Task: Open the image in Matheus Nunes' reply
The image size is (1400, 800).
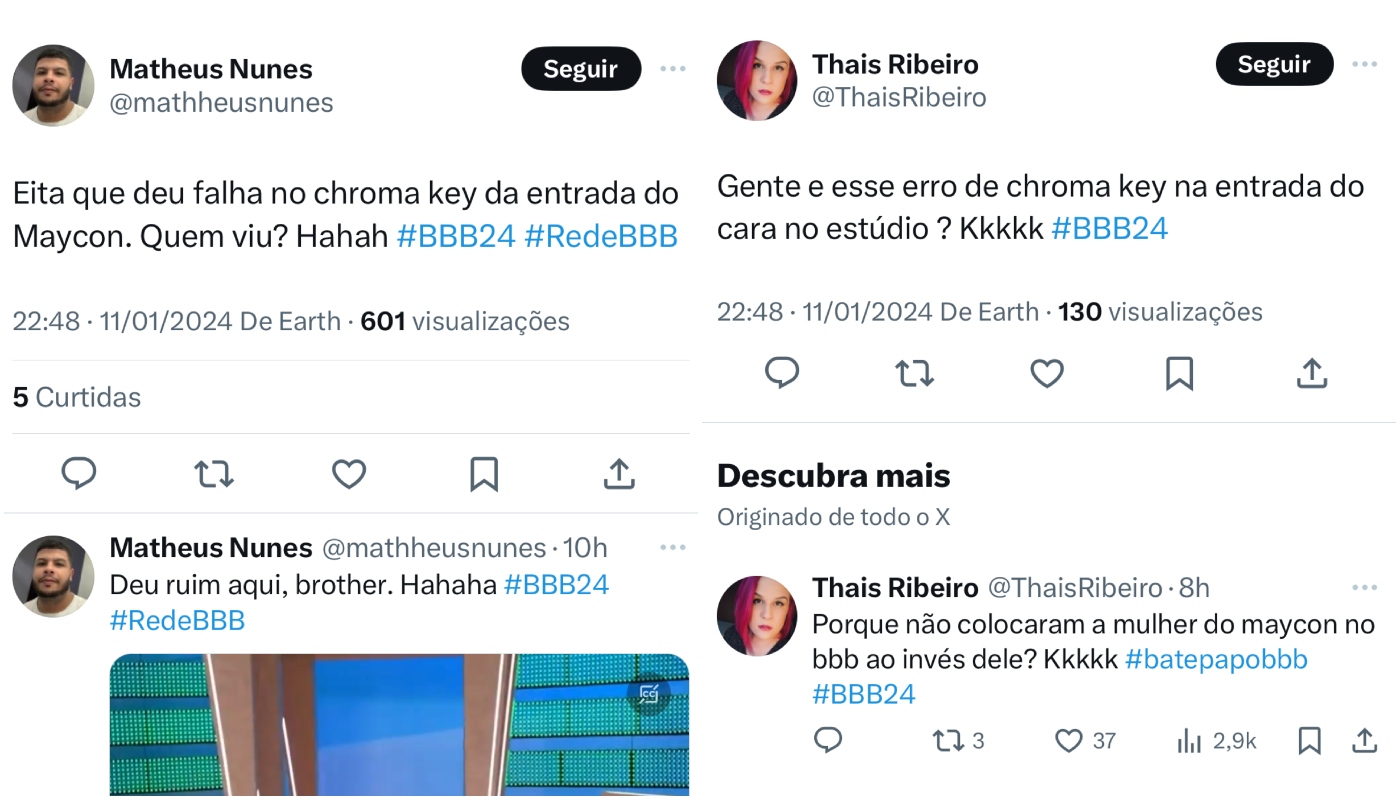Action: tap(400, 730)
